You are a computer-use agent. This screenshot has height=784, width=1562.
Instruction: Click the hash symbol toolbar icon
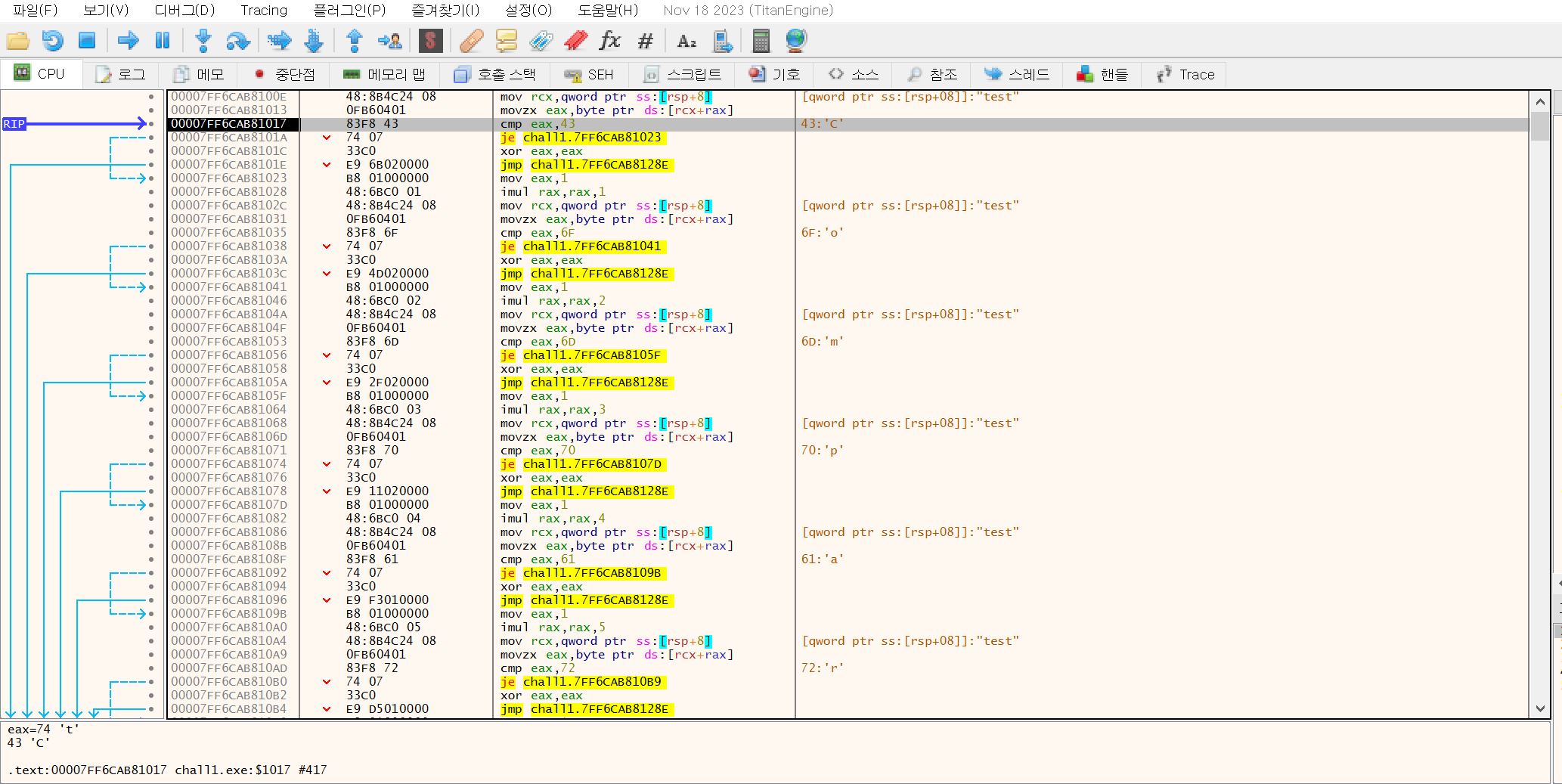645,41
